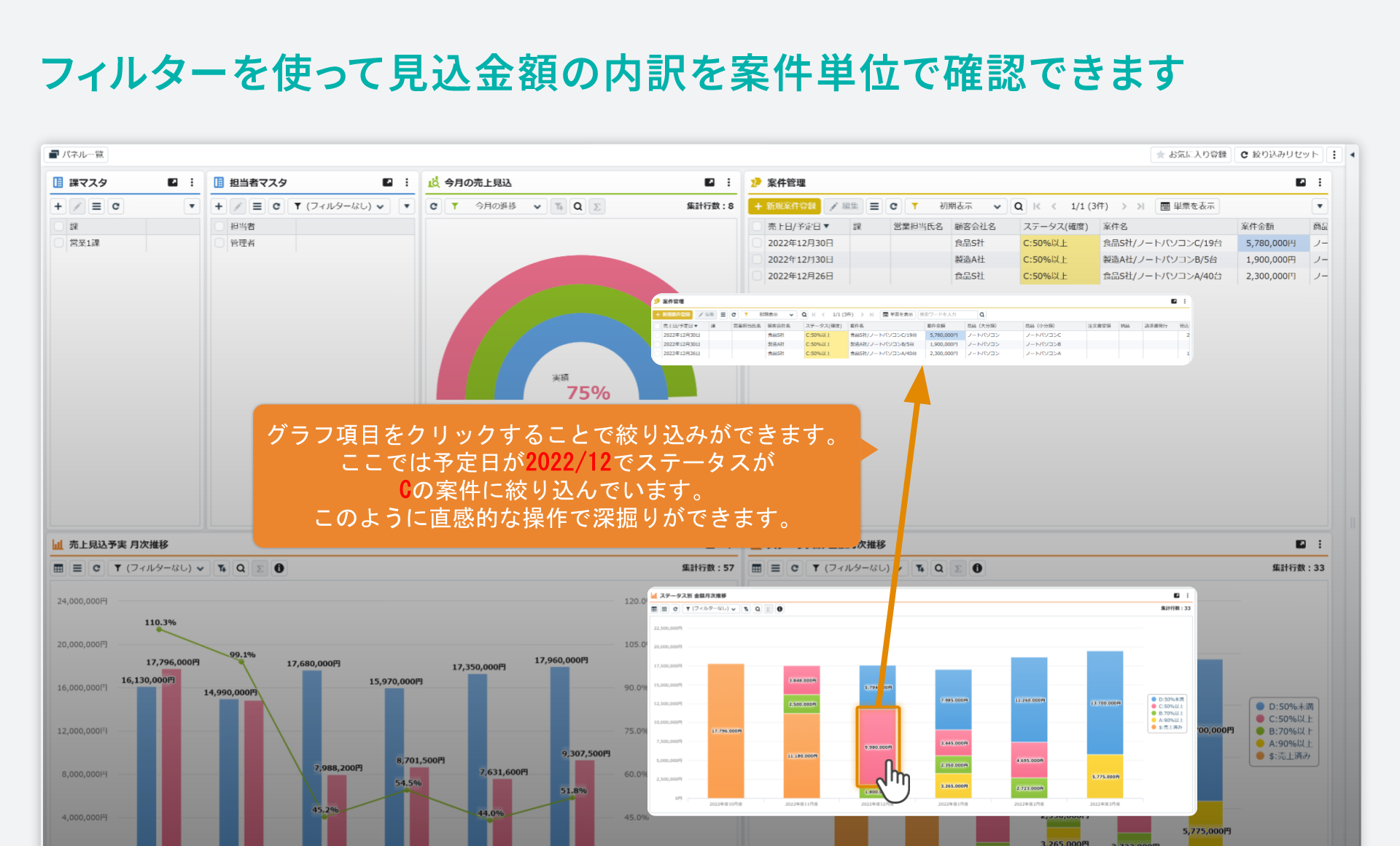Click the pink C:50%以上 color swatch in the legend
The height and width of the screenshot is (846, 1400).
1260,718
